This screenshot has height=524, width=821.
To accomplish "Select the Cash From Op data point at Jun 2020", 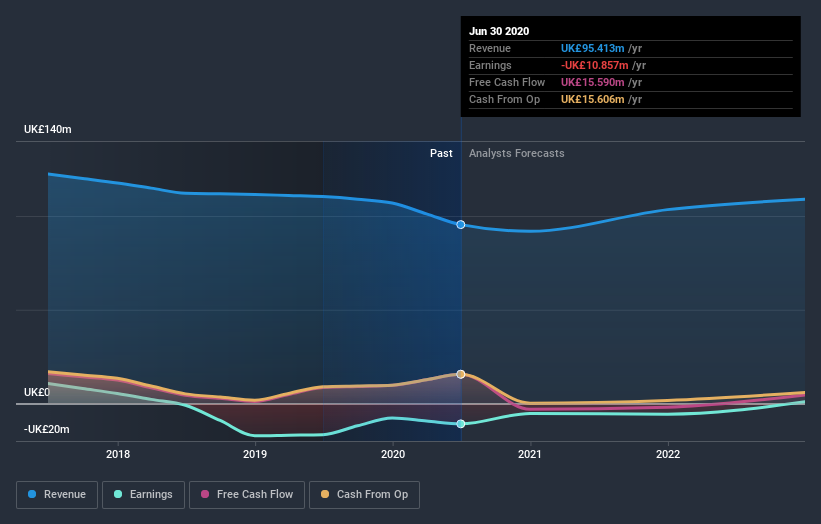I will click(461, 374).
